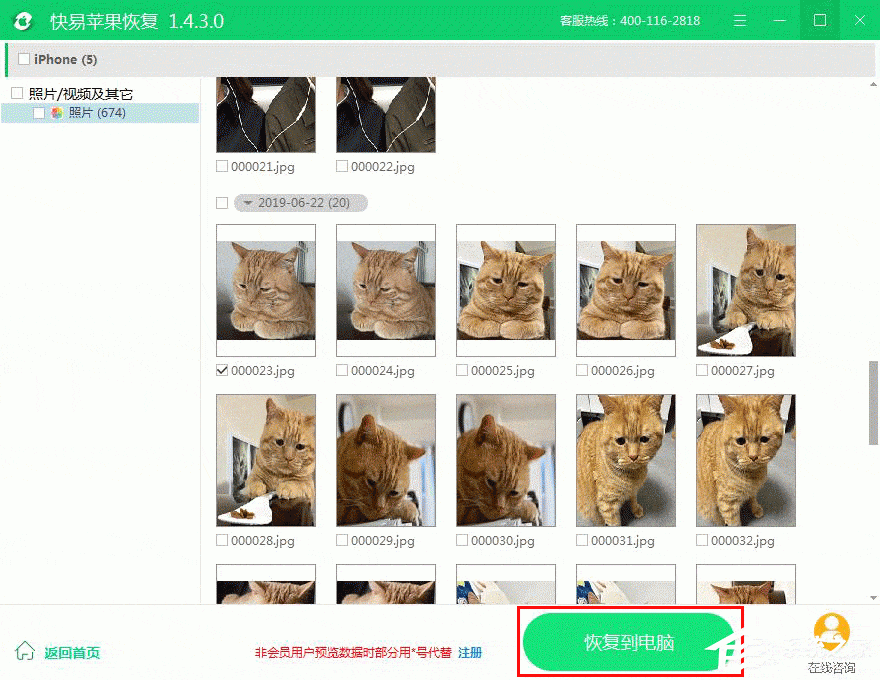
Task: Select 照片 (674) in the sidebar tree
Action: (x=97, y=113)
